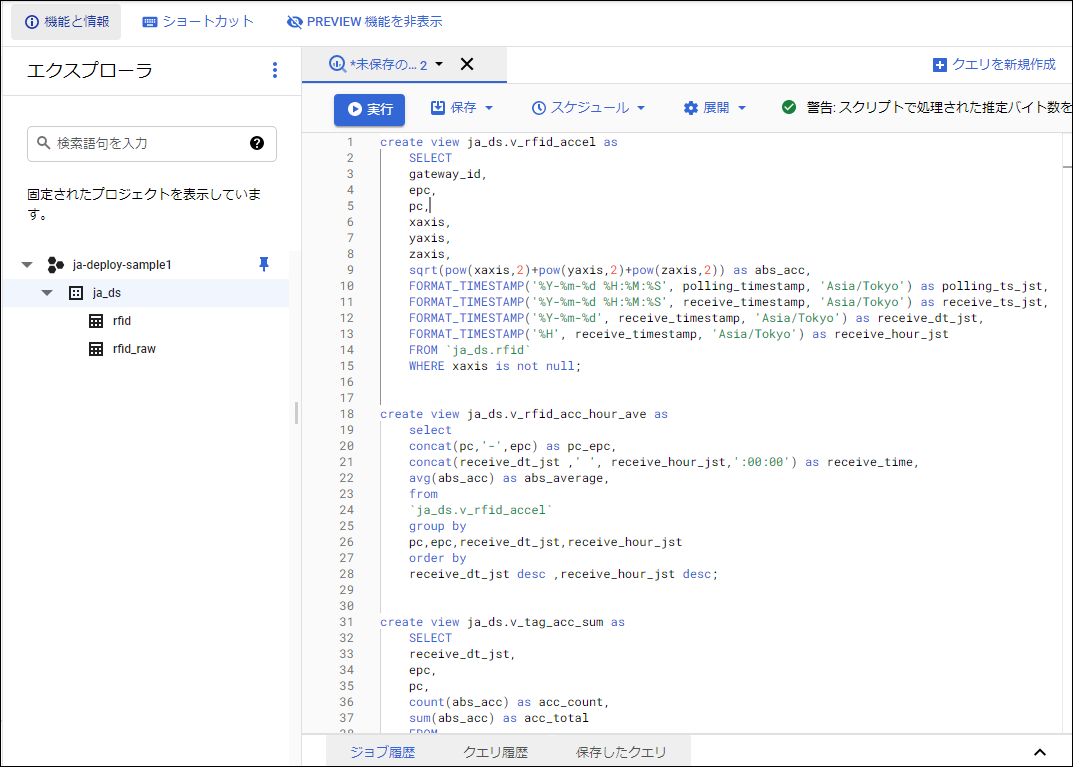Collapse the ja_ds dataset node
This screenshot has width=1073, height=767.
[47, 293]
